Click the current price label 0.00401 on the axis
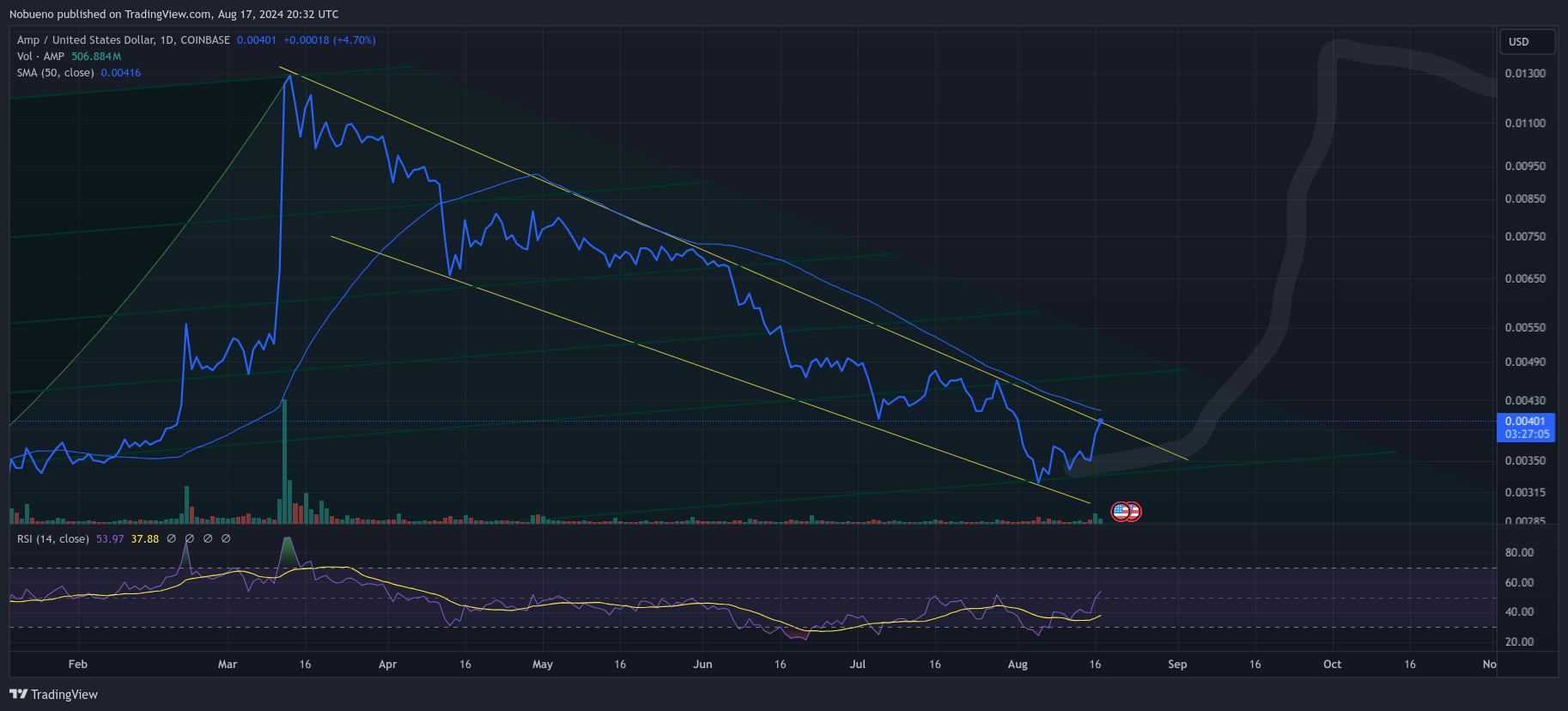The width and height of the screenshot is (1568, 711). click(x=1525, y=421)
